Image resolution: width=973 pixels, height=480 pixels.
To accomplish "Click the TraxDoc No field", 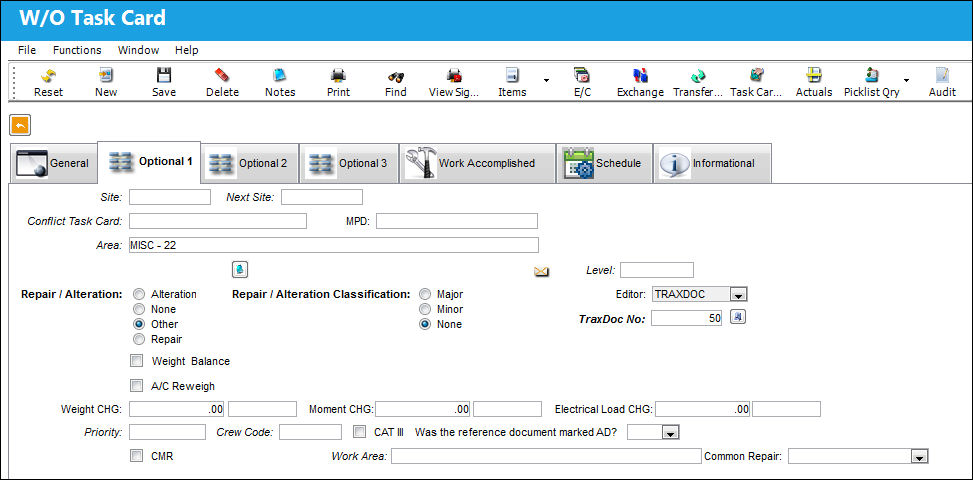I will 686,318.
